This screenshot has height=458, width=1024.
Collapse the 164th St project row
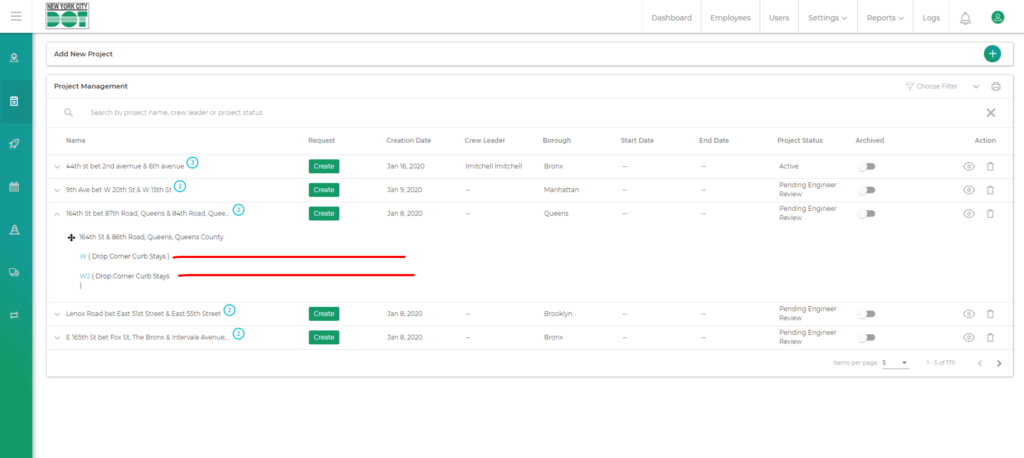57,214
